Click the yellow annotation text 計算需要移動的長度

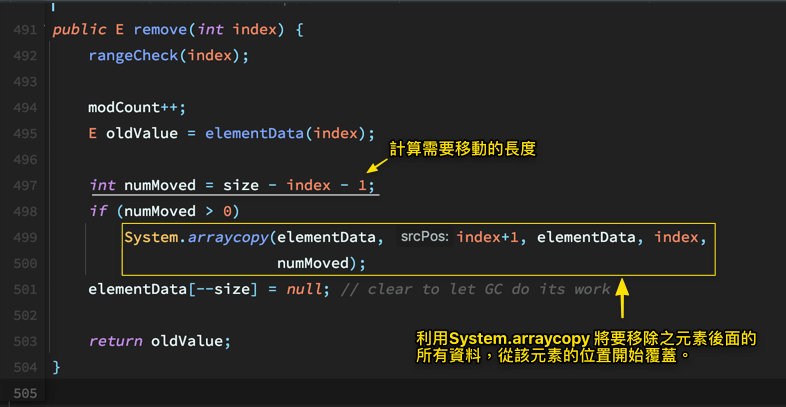click(463, 150)
